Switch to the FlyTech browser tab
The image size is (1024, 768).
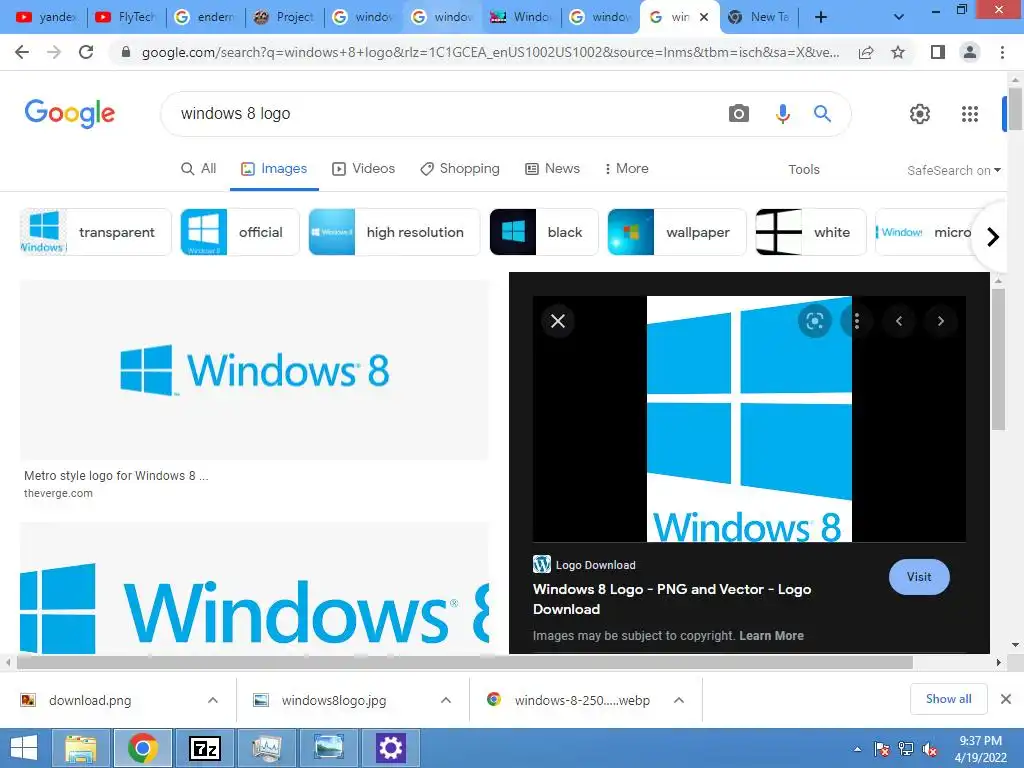click(x=125, y=17)
